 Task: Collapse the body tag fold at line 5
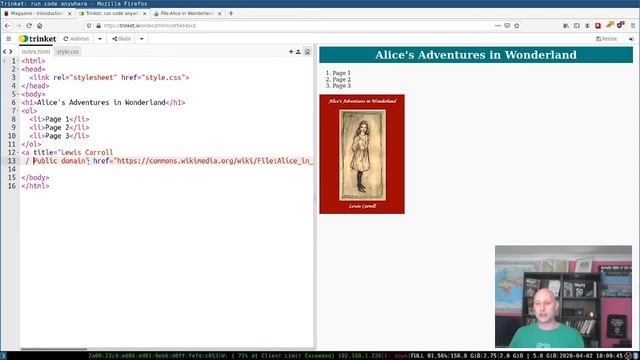(18, 94)
